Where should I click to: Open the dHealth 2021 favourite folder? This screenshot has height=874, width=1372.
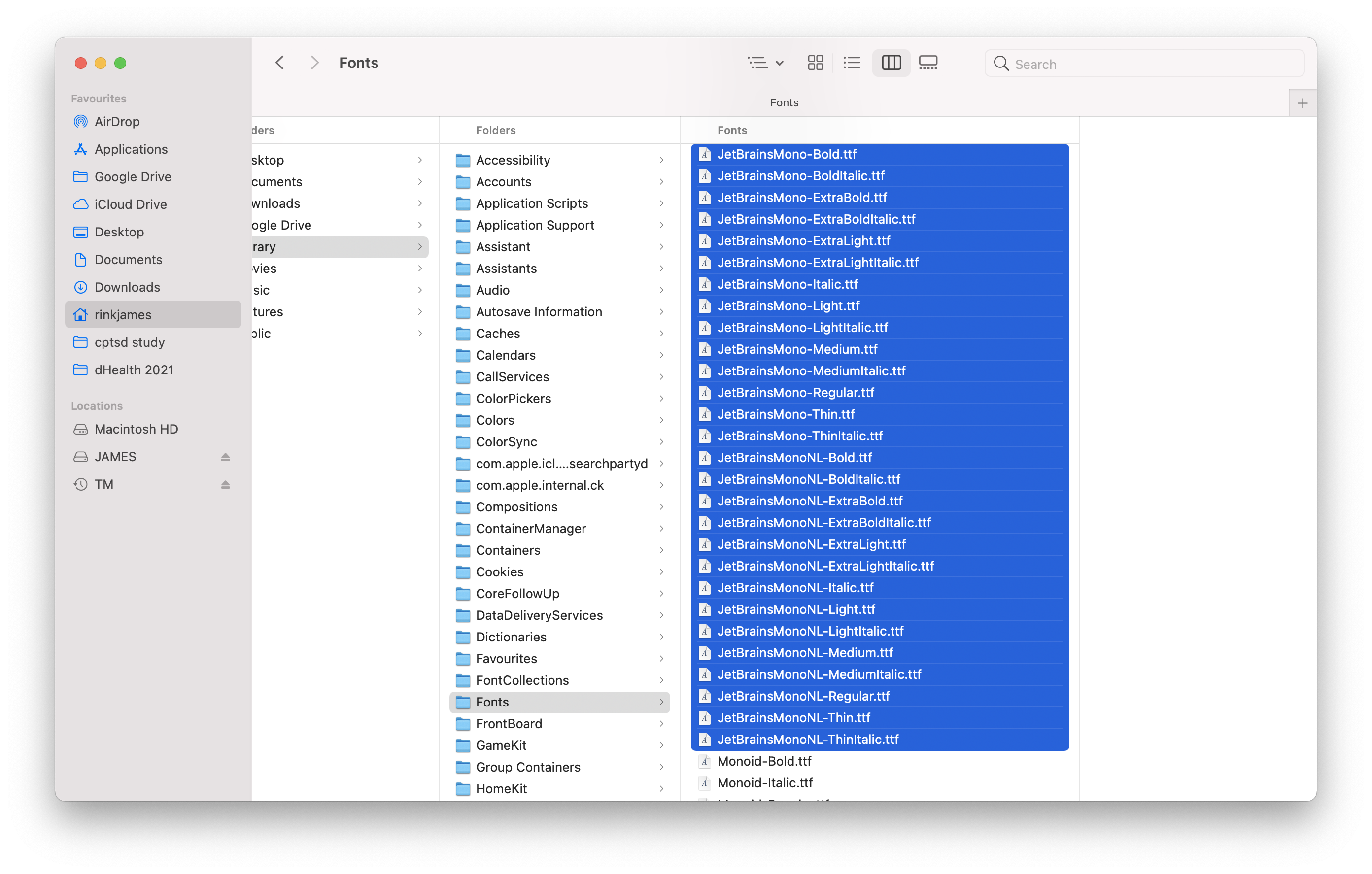[x=135, y=369]
